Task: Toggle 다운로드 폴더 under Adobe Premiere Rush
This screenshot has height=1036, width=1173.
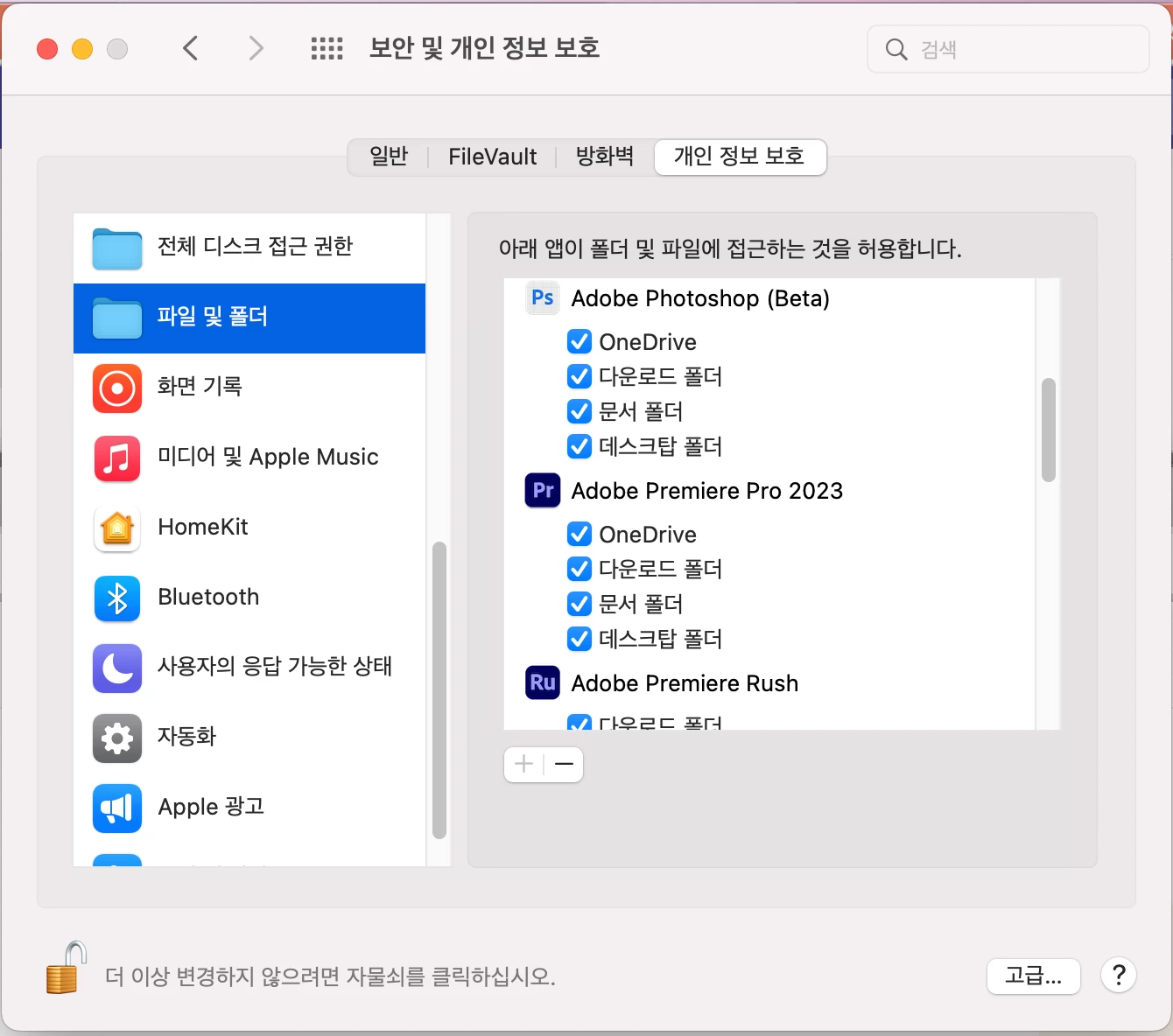Action: pos(579,723)
